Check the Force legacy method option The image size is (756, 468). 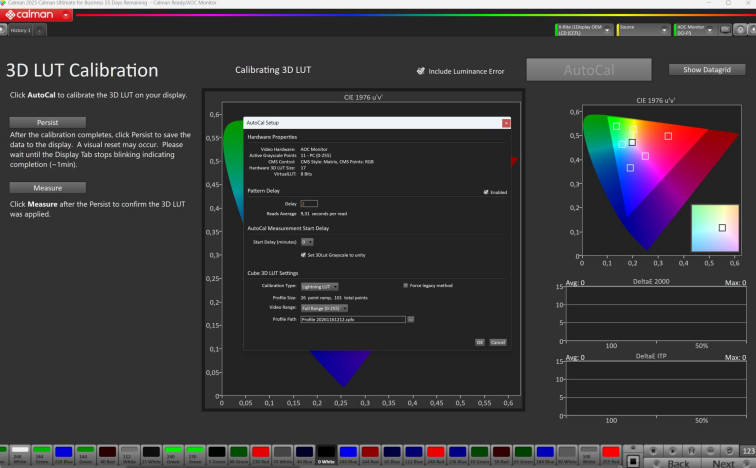pos(405,285)
